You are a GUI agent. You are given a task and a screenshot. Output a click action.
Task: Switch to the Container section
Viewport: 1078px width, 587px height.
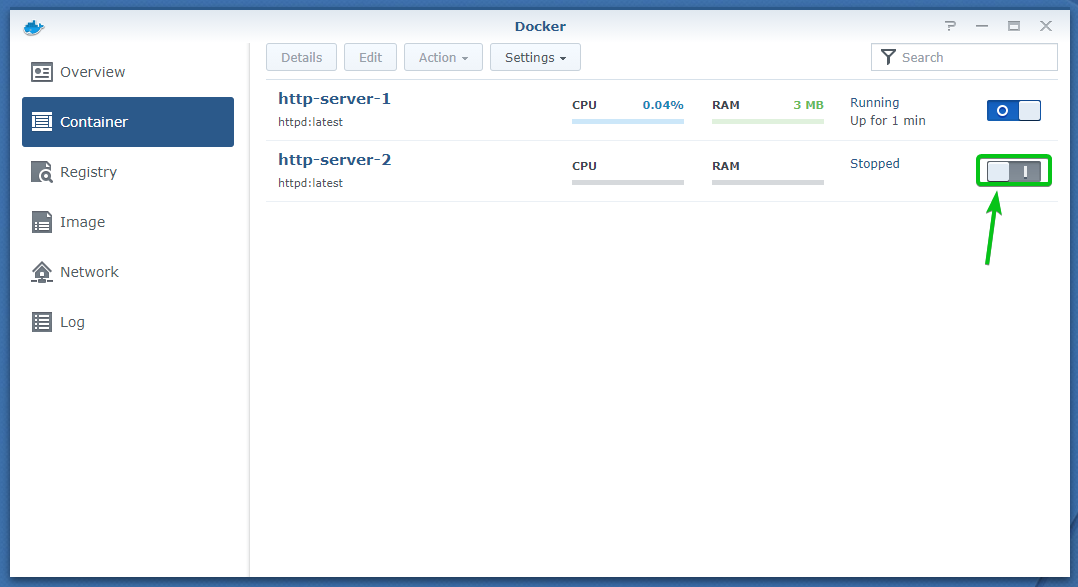[x=128, y=122]
